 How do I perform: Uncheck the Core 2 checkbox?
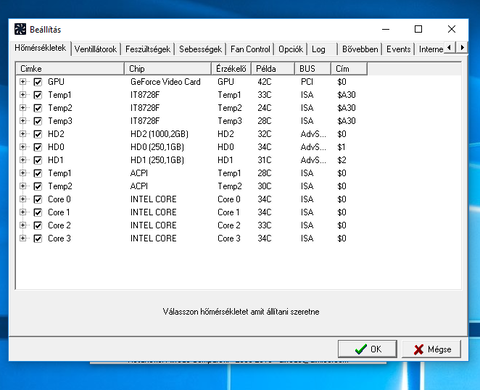click(x=38, y=226)
